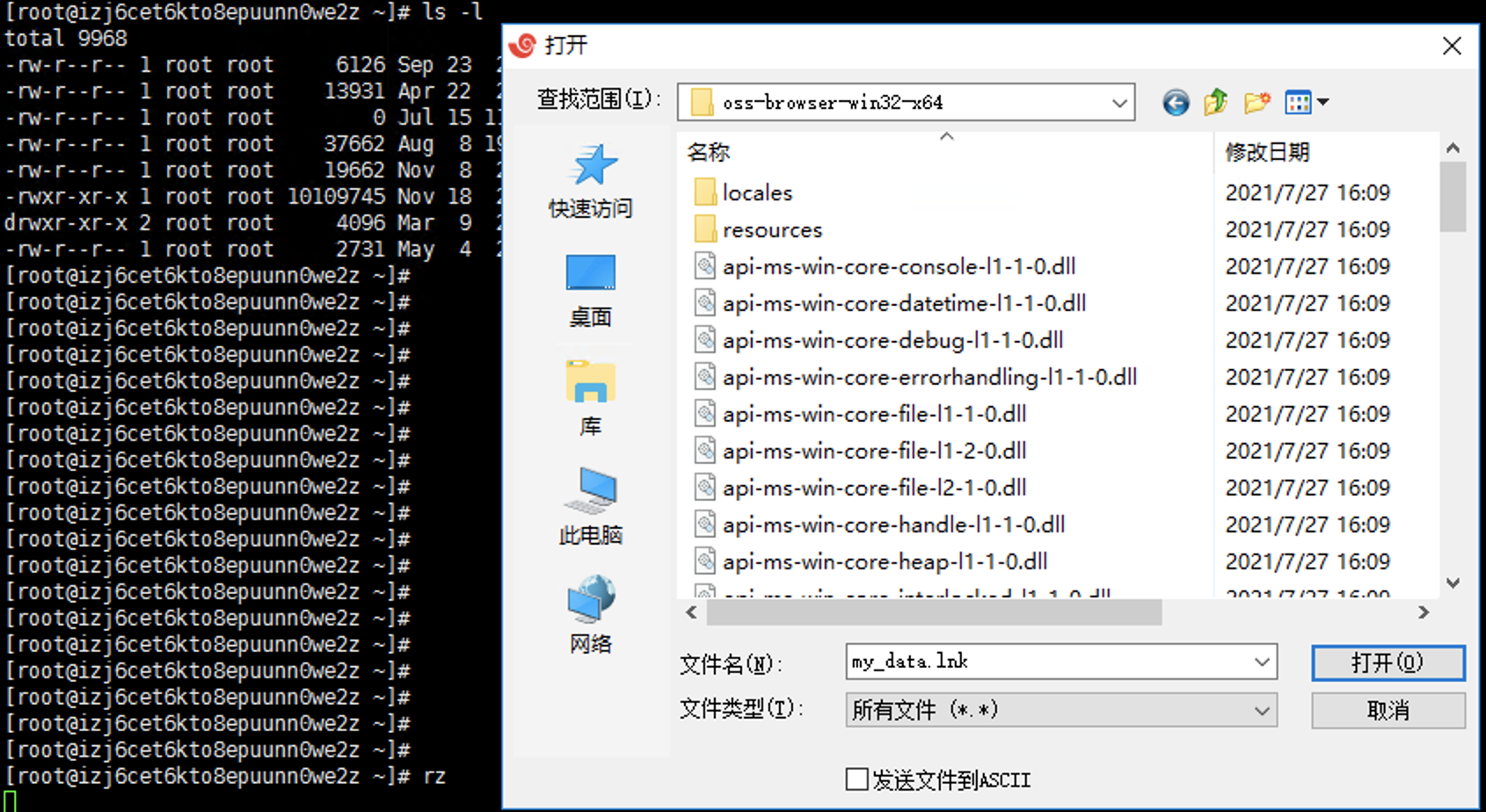Expand the look-in folder dropdown
This screenshot has width=1486, height=812.
[x=1119, y=103]
